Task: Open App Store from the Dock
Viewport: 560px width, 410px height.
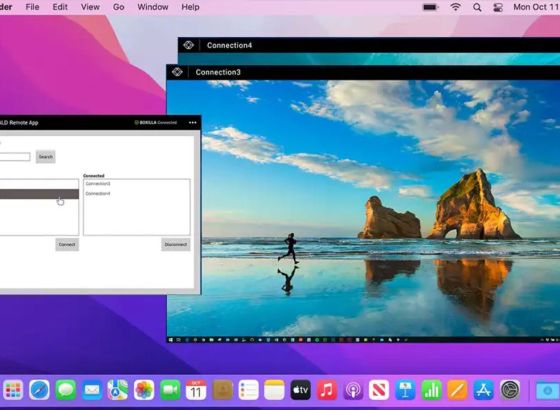Action: pos(484,390)
